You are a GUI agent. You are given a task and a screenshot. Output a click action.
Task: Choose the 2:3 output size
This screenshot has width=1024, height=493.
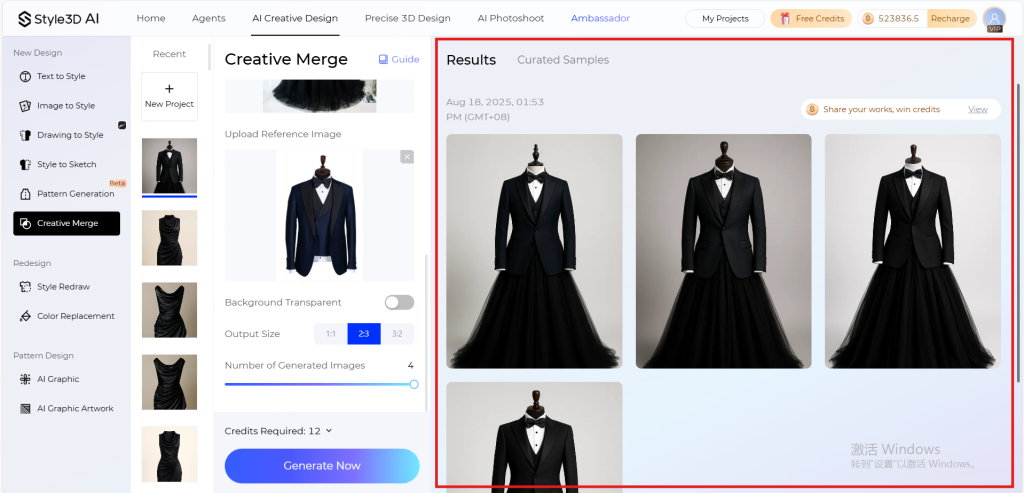(364, 334)
